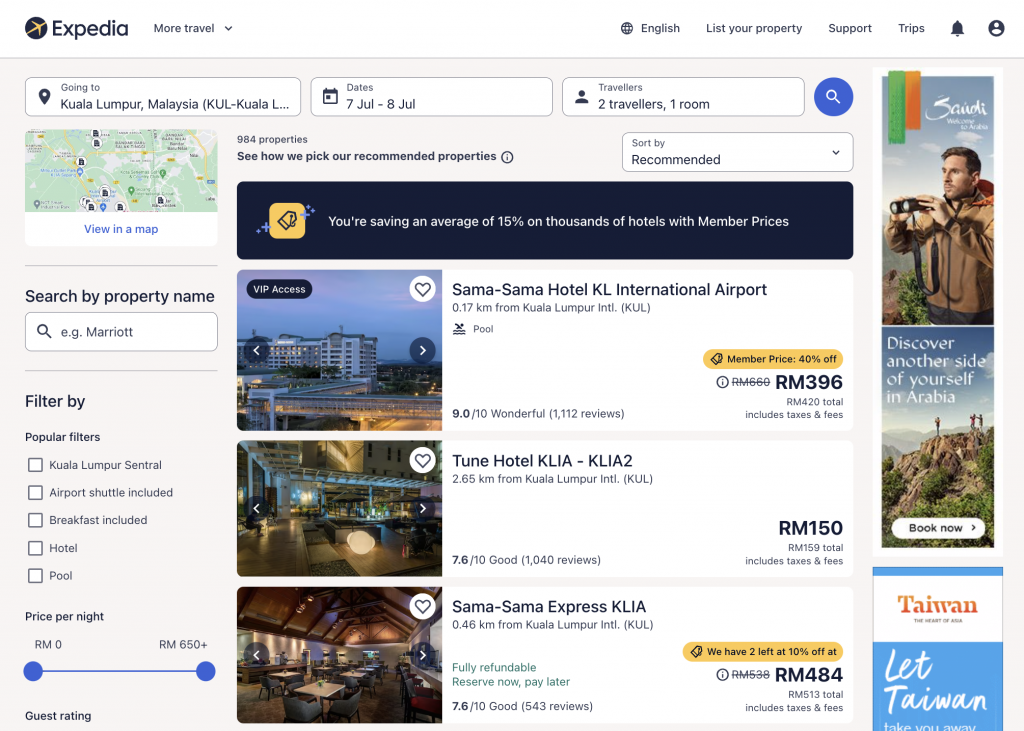Click info icon beside recommended properties text

click(x=507, y=157)
